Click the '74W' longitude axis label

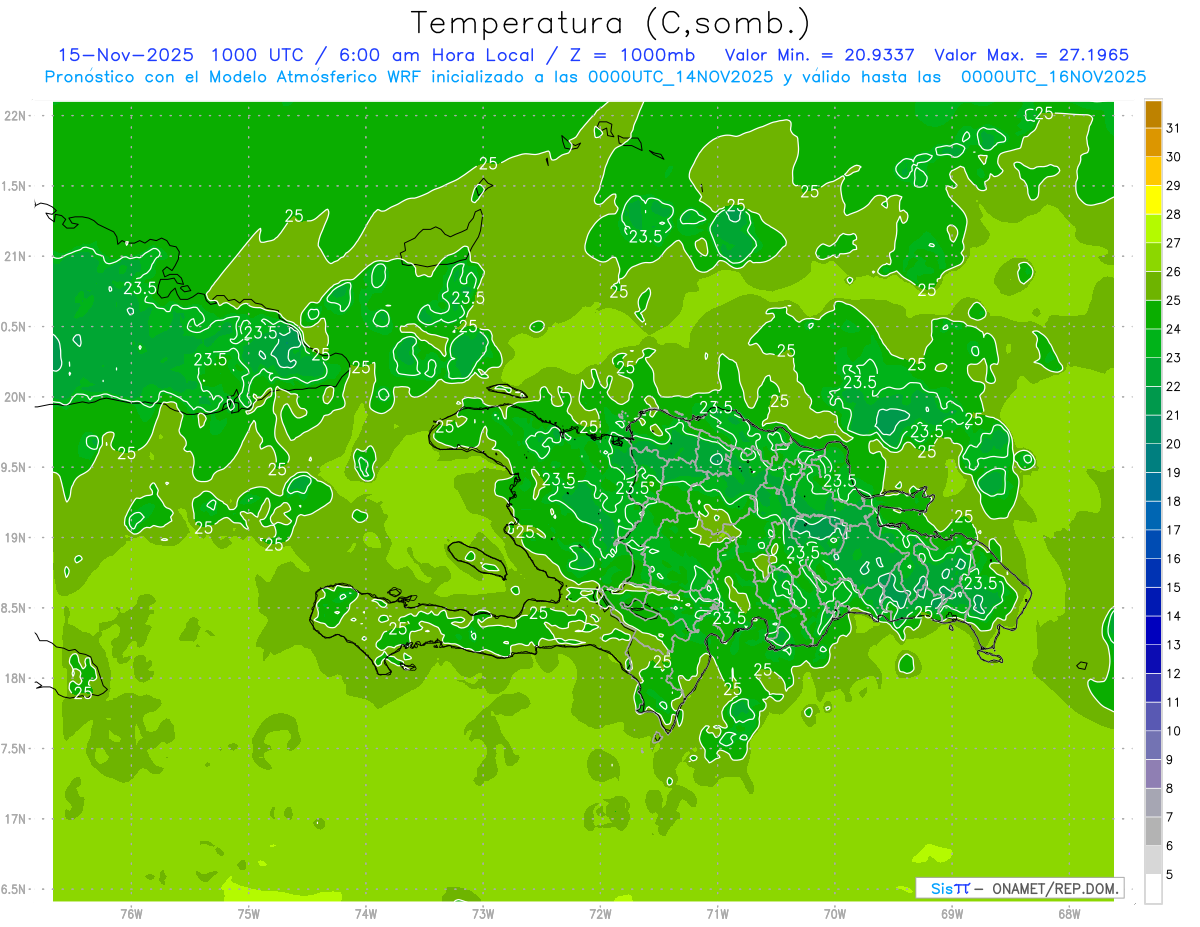366,913
